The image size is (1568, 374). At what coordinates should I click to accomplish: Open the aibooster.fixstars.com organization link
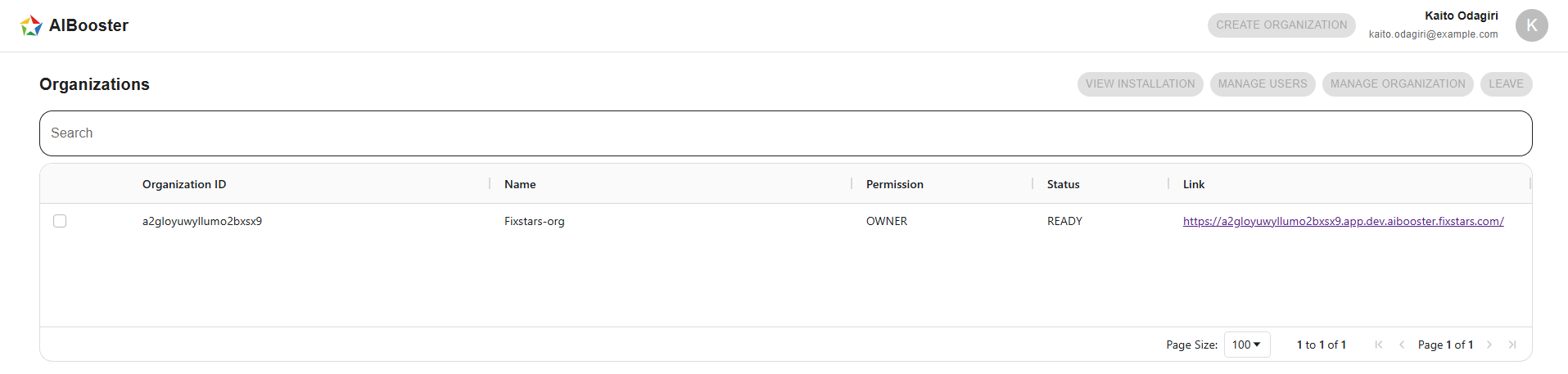click(x=1343, y=221)
